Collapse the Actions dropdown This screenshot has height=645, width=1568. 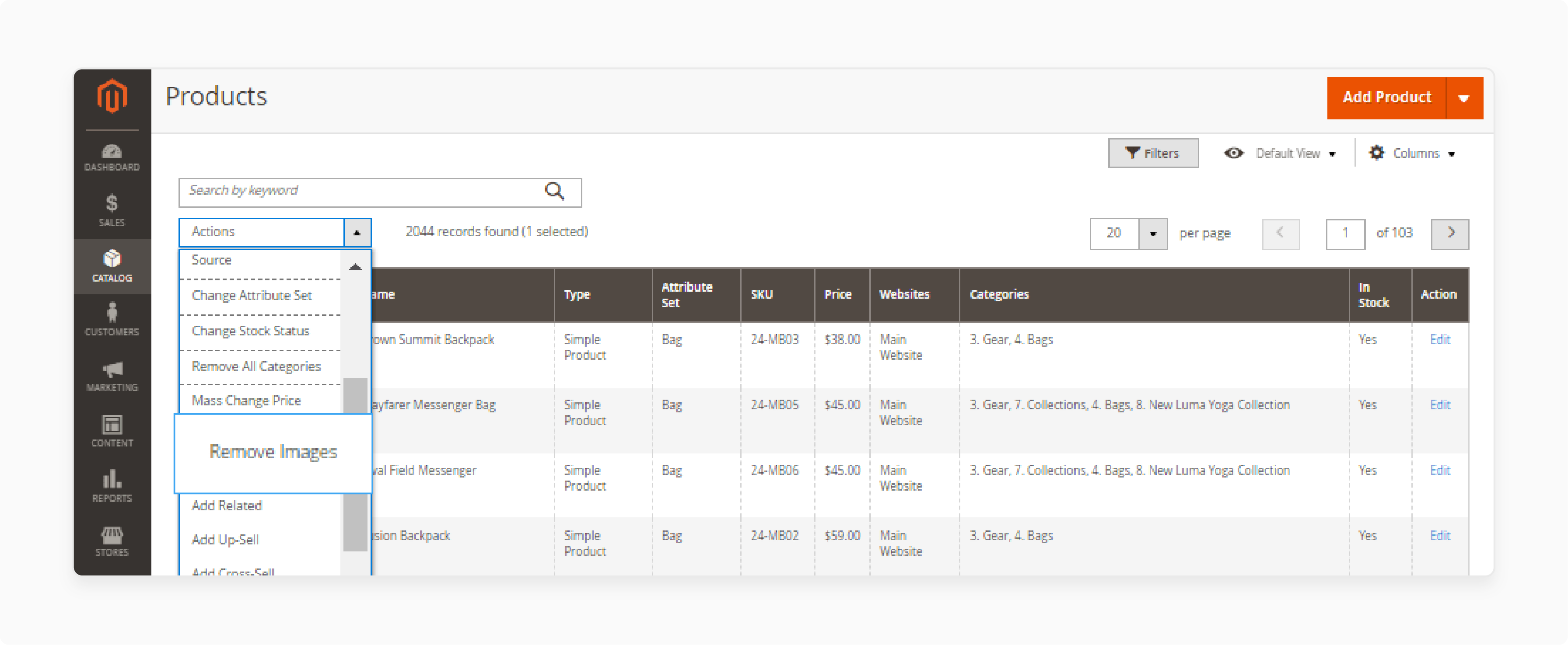coord(357,232)
